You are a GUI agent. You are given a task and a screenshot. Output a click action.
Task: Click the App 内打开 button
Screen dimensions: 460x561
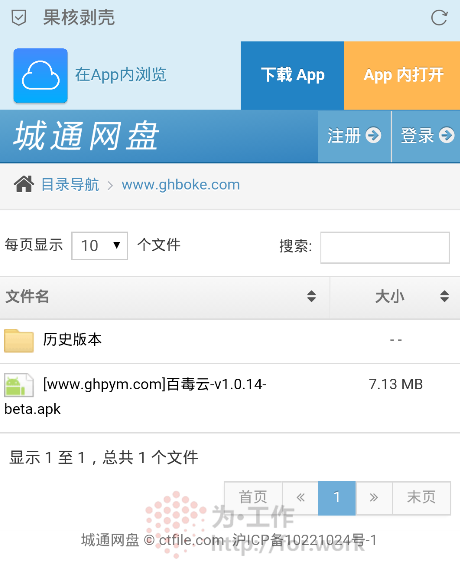coord(402,75)
